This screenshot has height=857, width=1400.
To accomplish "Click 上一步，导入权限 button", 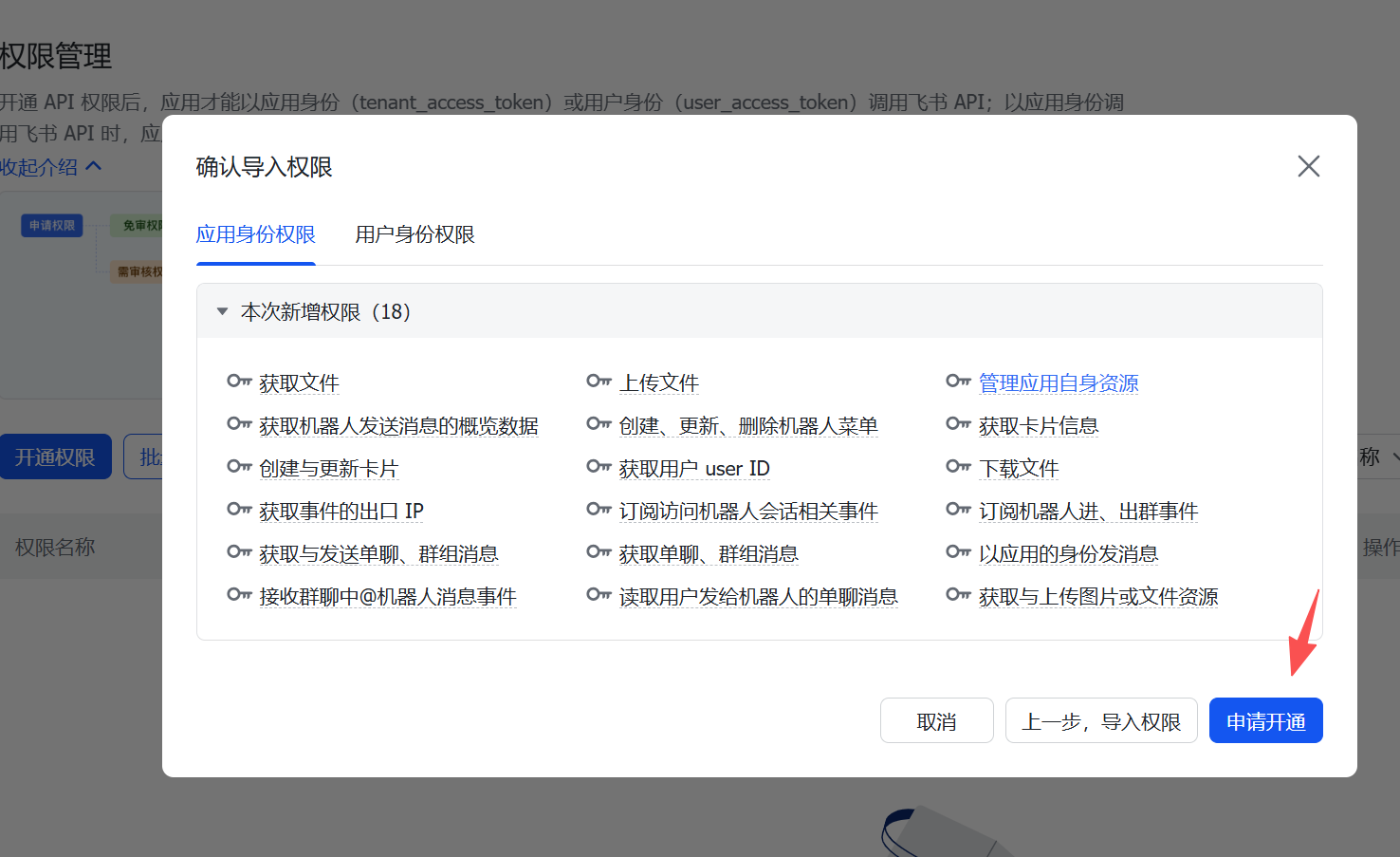I will 1101,721.
